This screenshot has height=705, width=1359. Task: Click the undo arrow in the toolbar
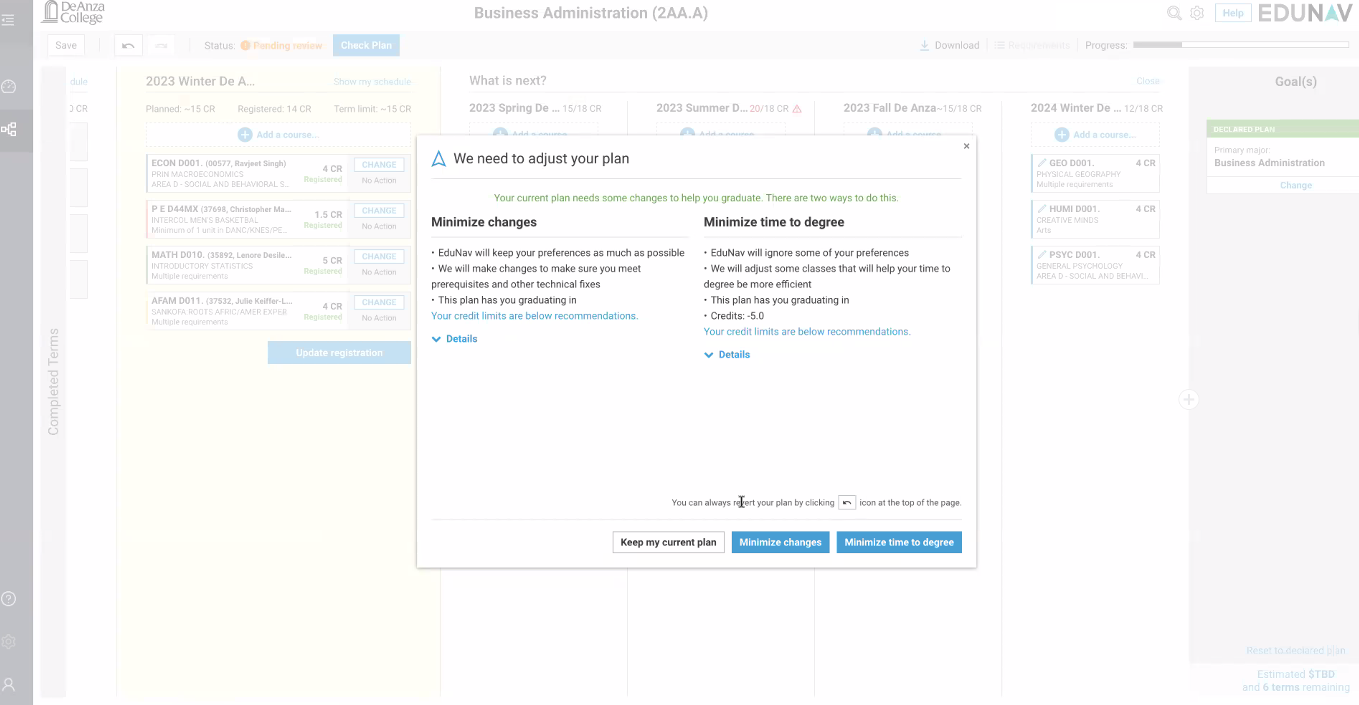128,45
